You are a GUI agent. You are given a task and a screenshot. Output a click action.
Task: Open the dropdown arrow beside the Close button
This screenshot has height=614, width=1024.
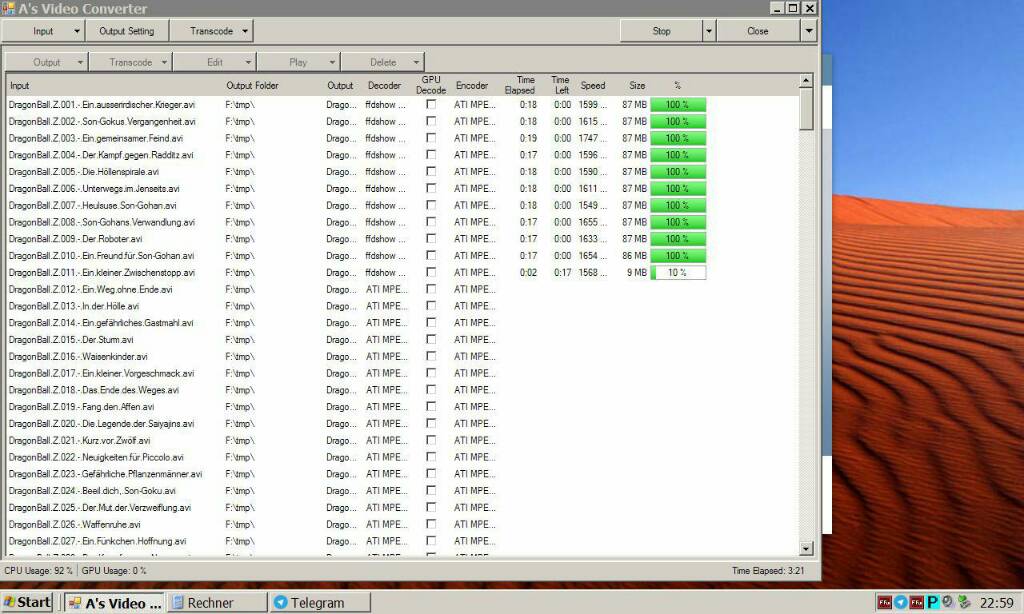pos(808,31)
